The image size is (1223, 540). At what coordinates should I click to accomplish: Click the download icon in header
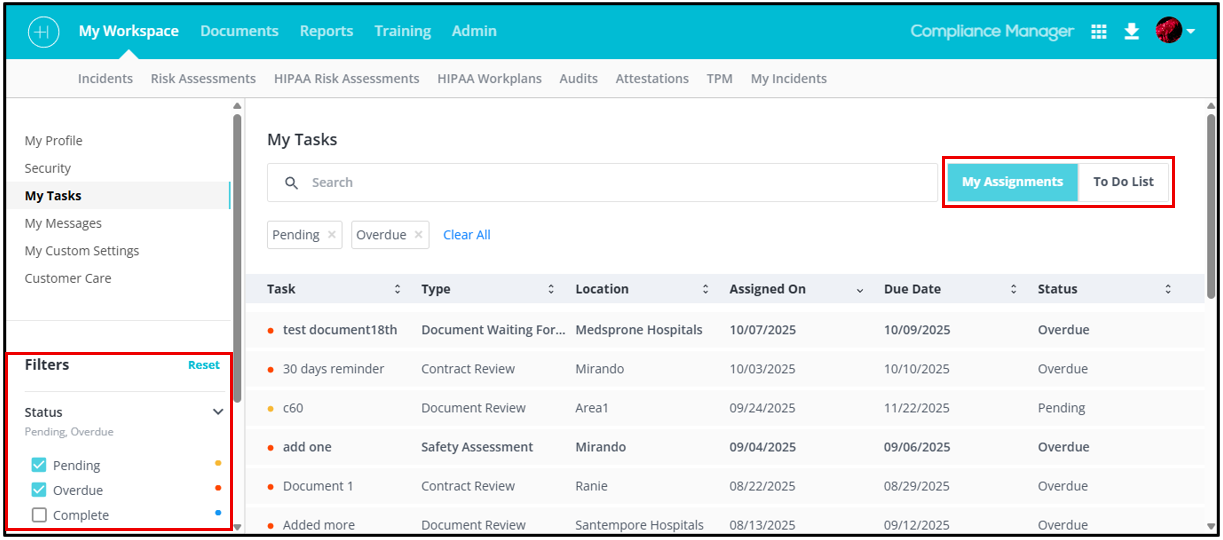tap(1131, 31)
